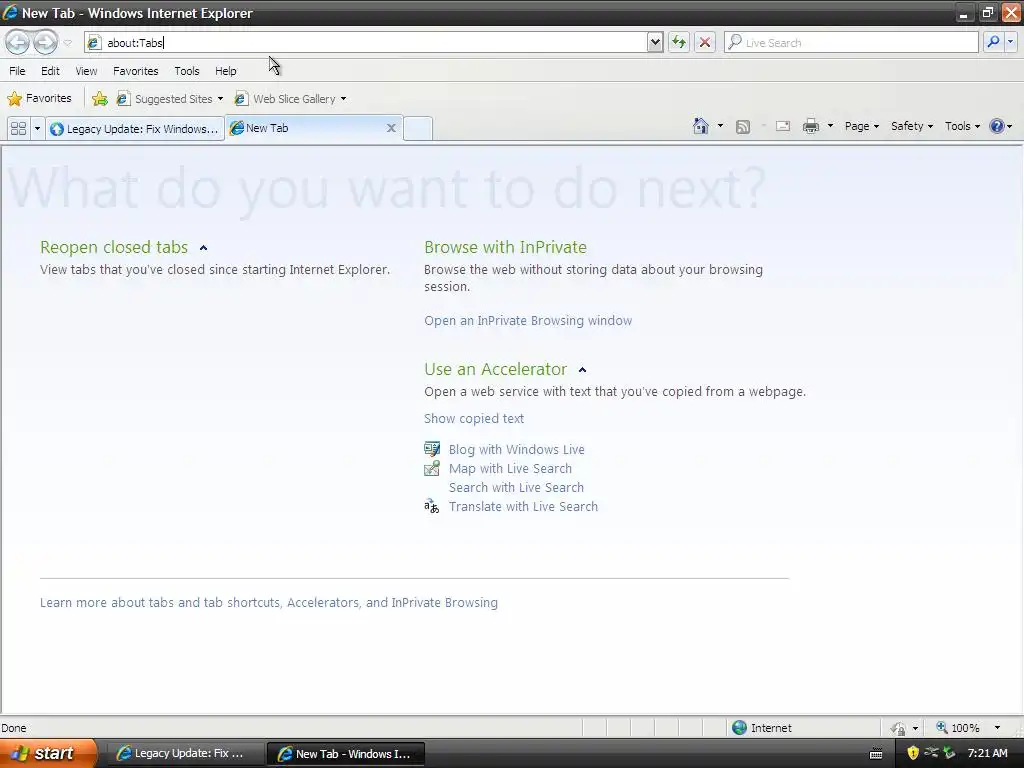Open the Web Slice Gallery item

pos(291,99)
